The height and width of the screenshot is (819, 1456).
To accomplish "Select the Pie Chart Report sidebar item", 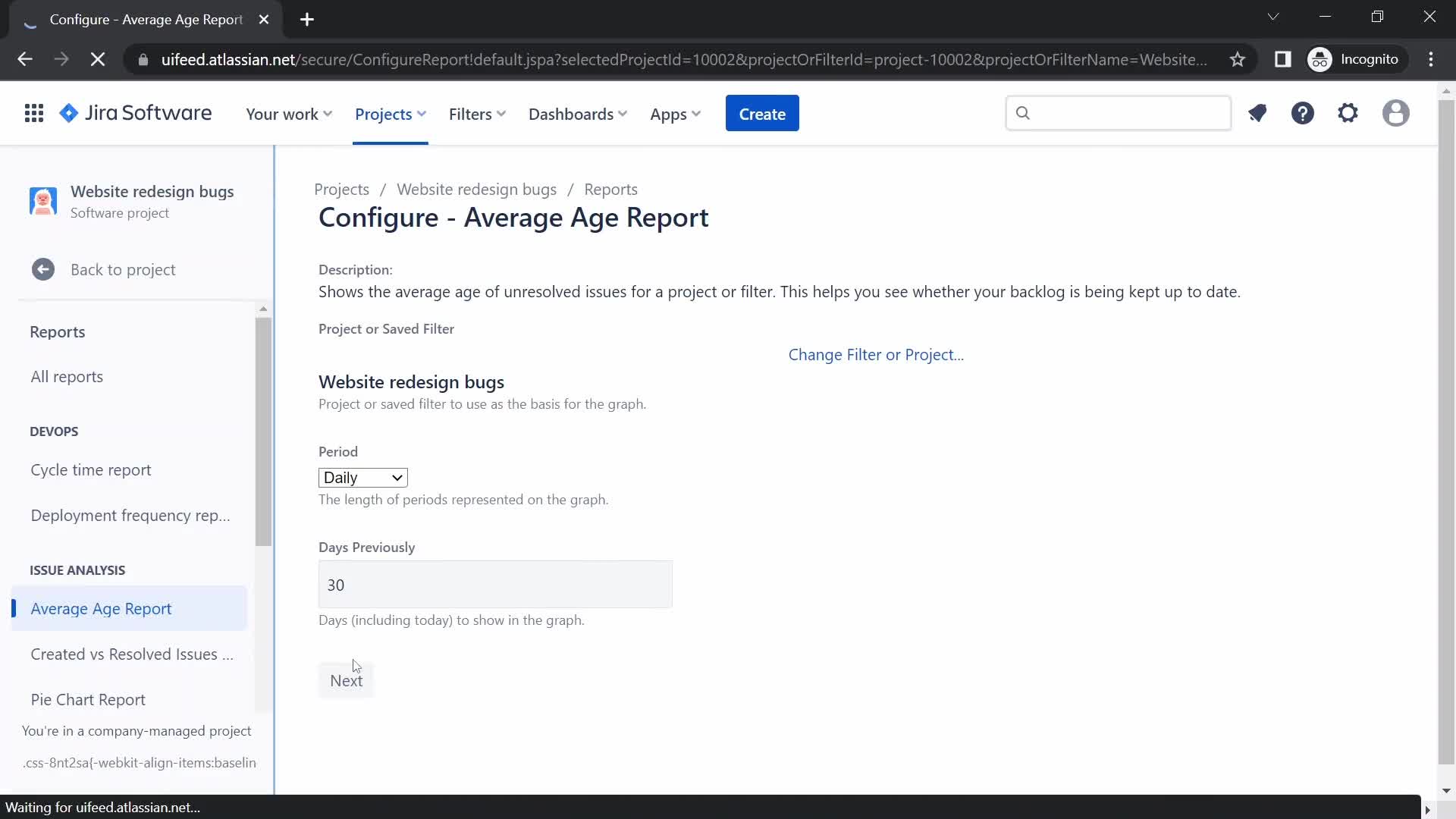I will pos(88,698).
